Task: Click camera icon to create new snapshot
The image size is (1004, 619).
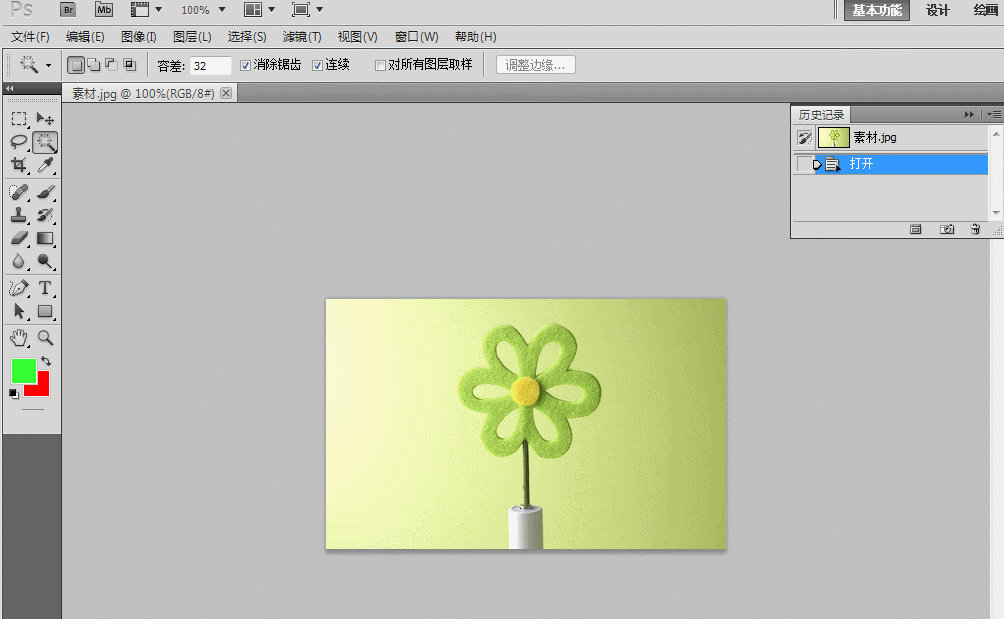Action: [x=946, y=229]
